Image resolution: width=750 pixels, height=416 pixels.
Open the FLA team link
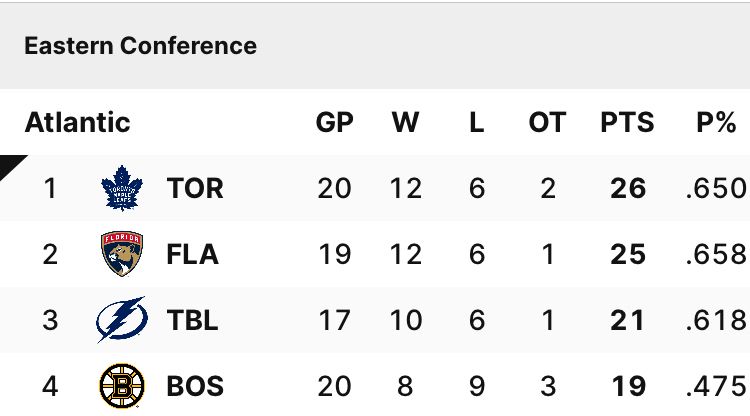[192, 254]
